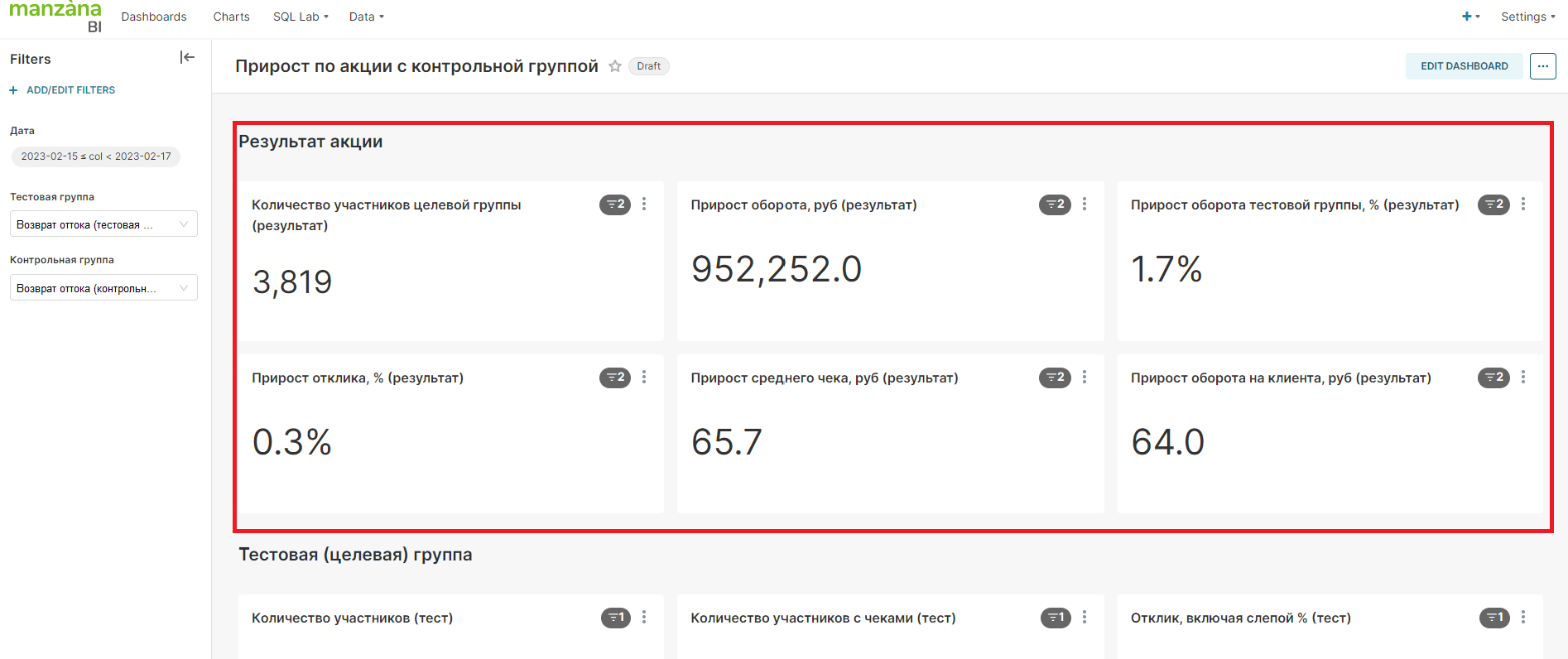1568x659 pixels.
Task: Click filter badge on Прирост отклика chart
Action: pos(615,378)
